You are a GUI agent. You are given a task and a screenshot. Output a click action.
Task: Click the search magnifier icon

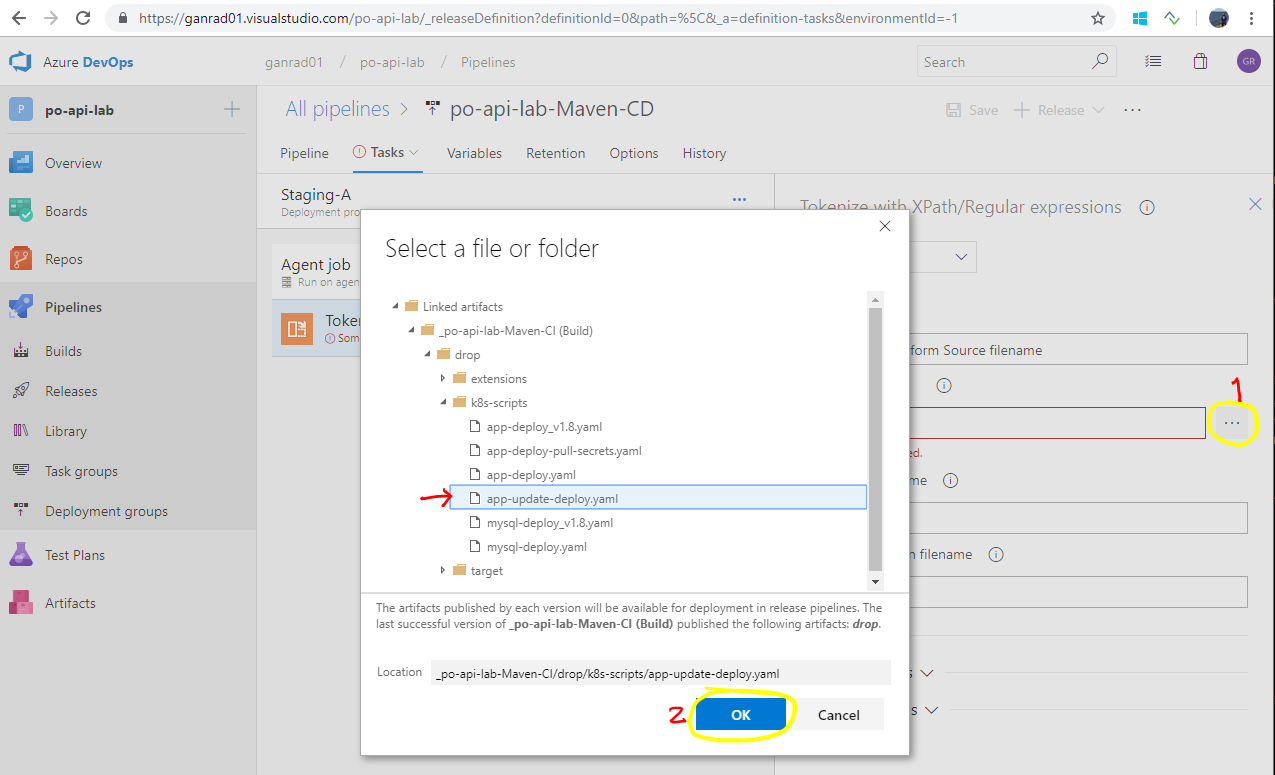pos(1100,62)
